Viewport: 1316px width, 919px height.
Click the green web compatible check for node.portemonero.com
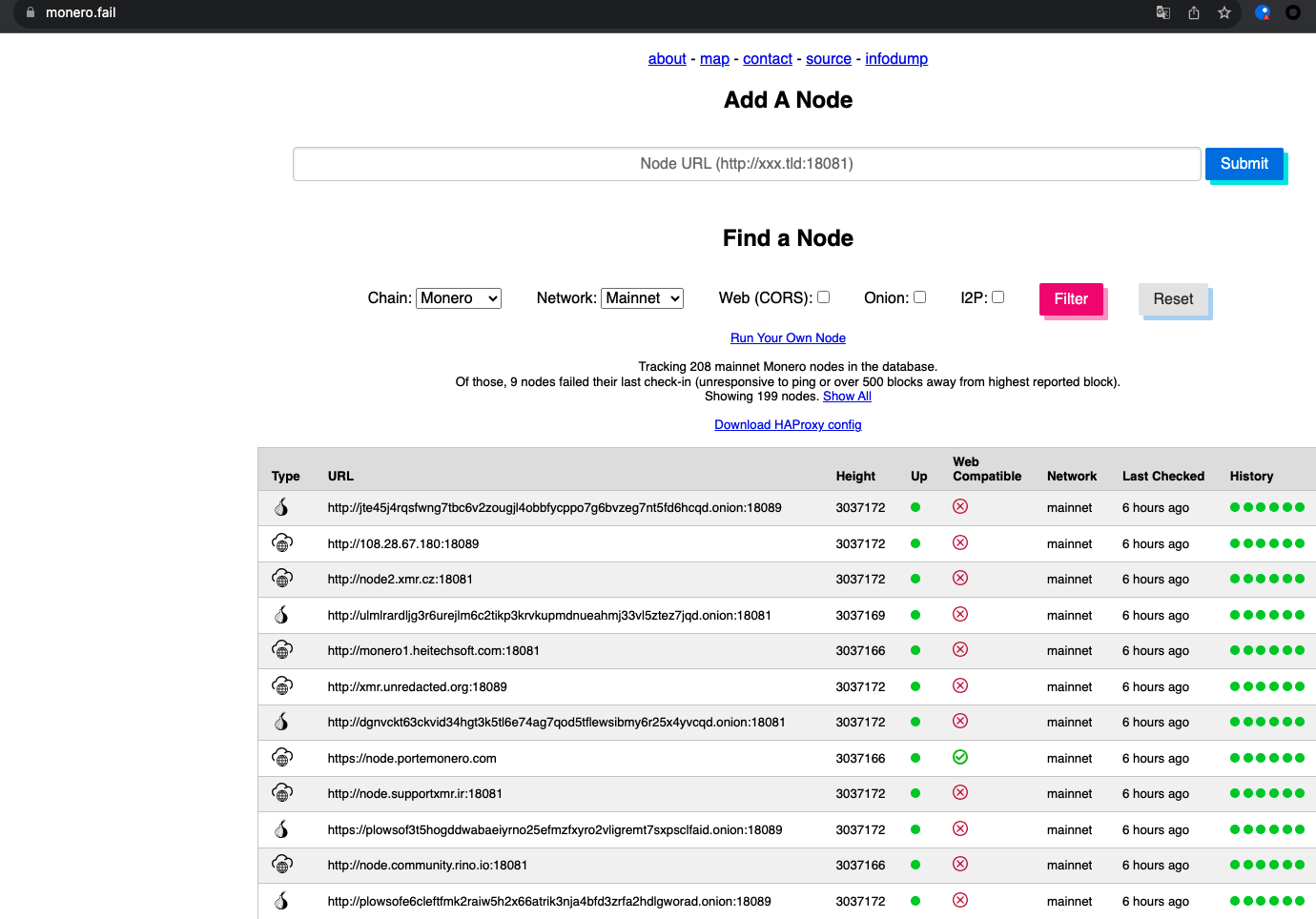pos(960,757)
